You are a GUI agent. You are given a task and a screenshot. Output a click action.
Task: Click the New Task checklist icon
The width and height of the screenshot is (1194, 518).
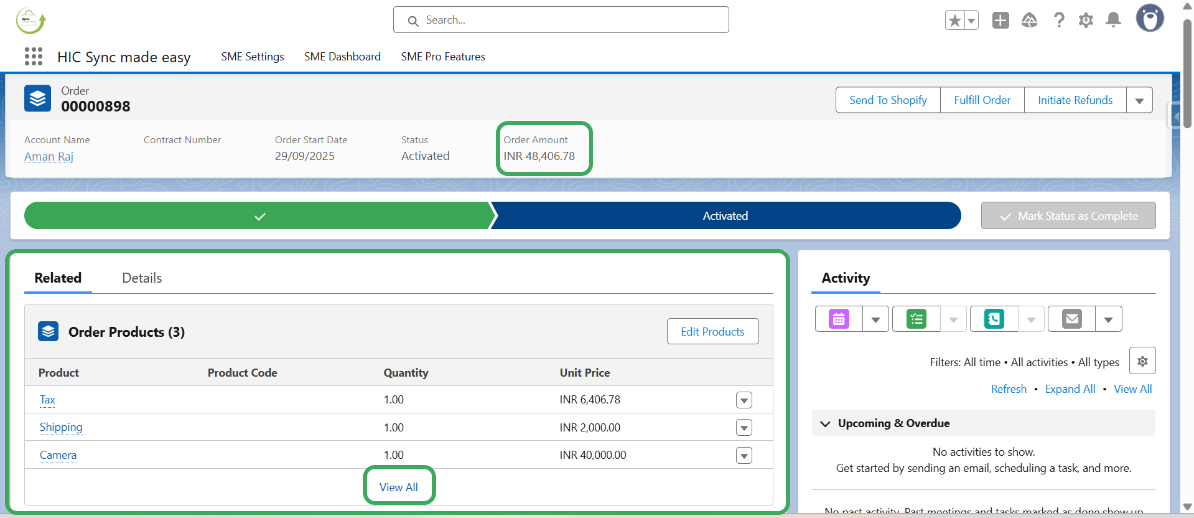(x=917, y=319)
